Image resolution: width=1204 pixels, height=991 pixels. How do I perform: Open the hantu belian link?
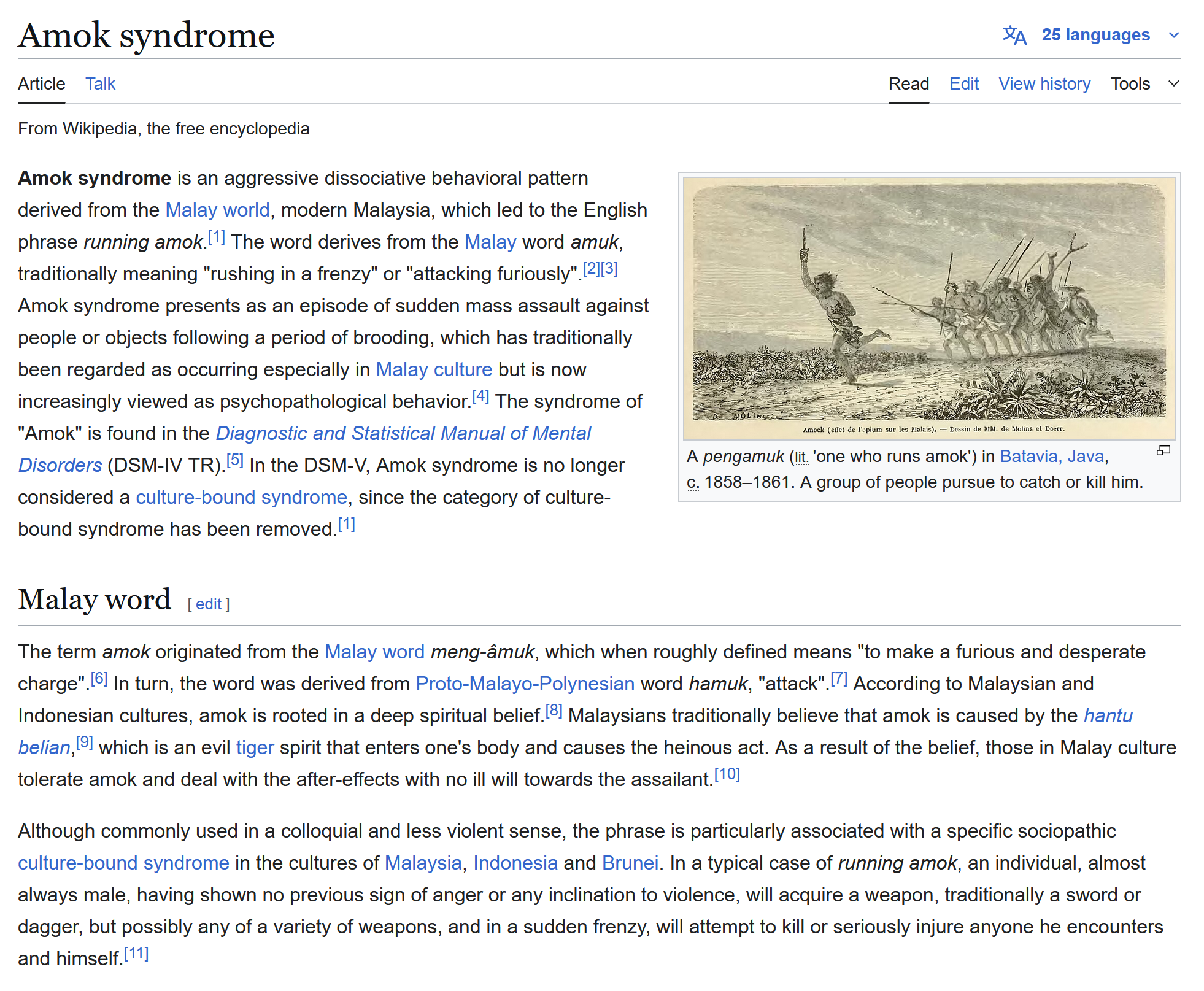[x=1108, y=716]
